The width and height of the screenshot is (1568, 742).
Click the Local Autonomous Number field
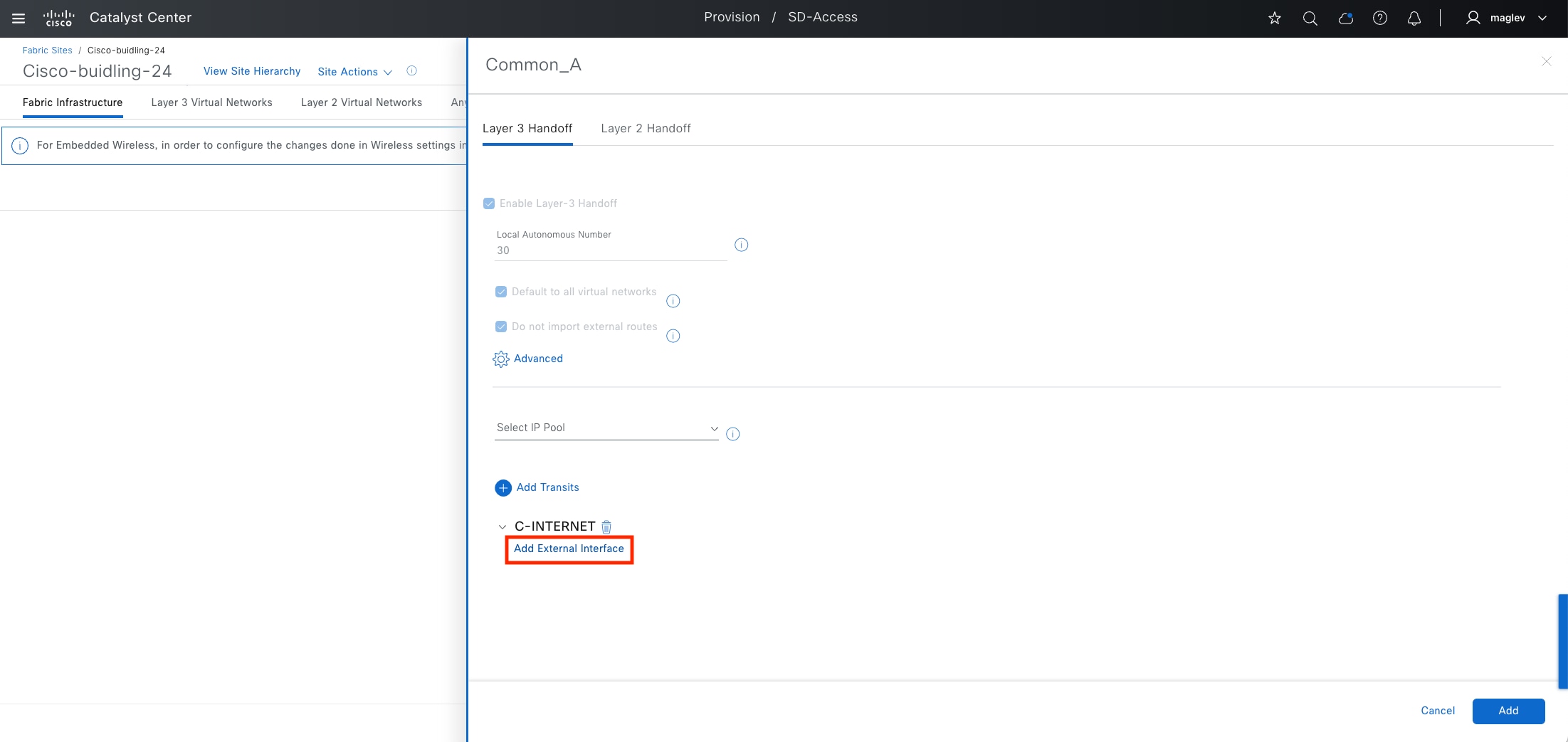(610, 250)
